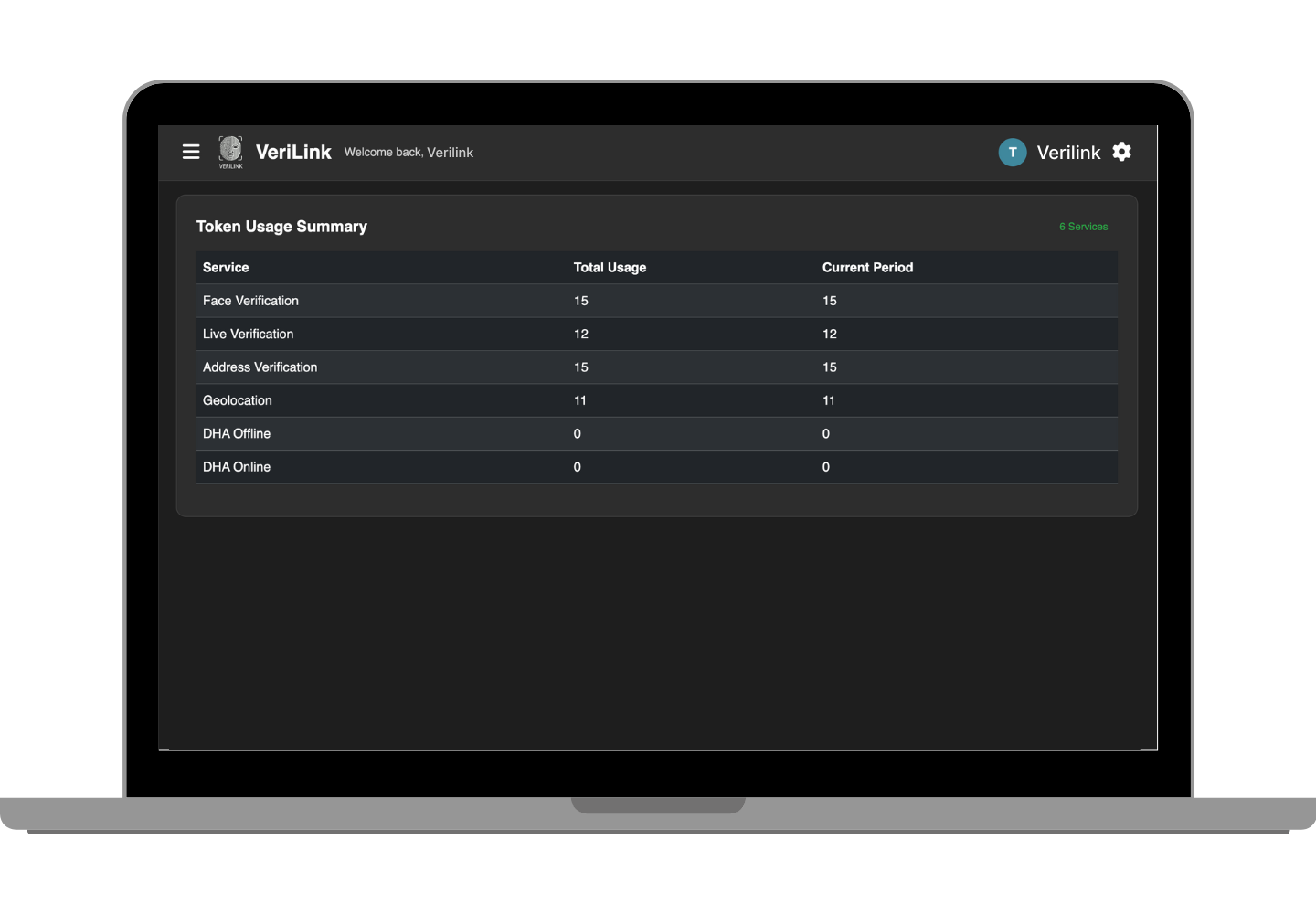Open the hamburger navigation menu
This screenshot has height=914, width=1316.
point(191,152)
